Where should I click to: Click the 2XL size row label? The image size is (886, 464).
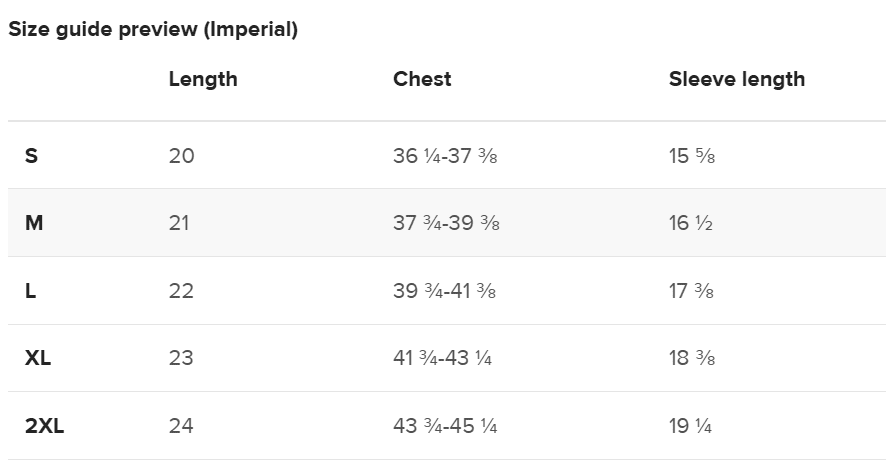pos(45,426)
